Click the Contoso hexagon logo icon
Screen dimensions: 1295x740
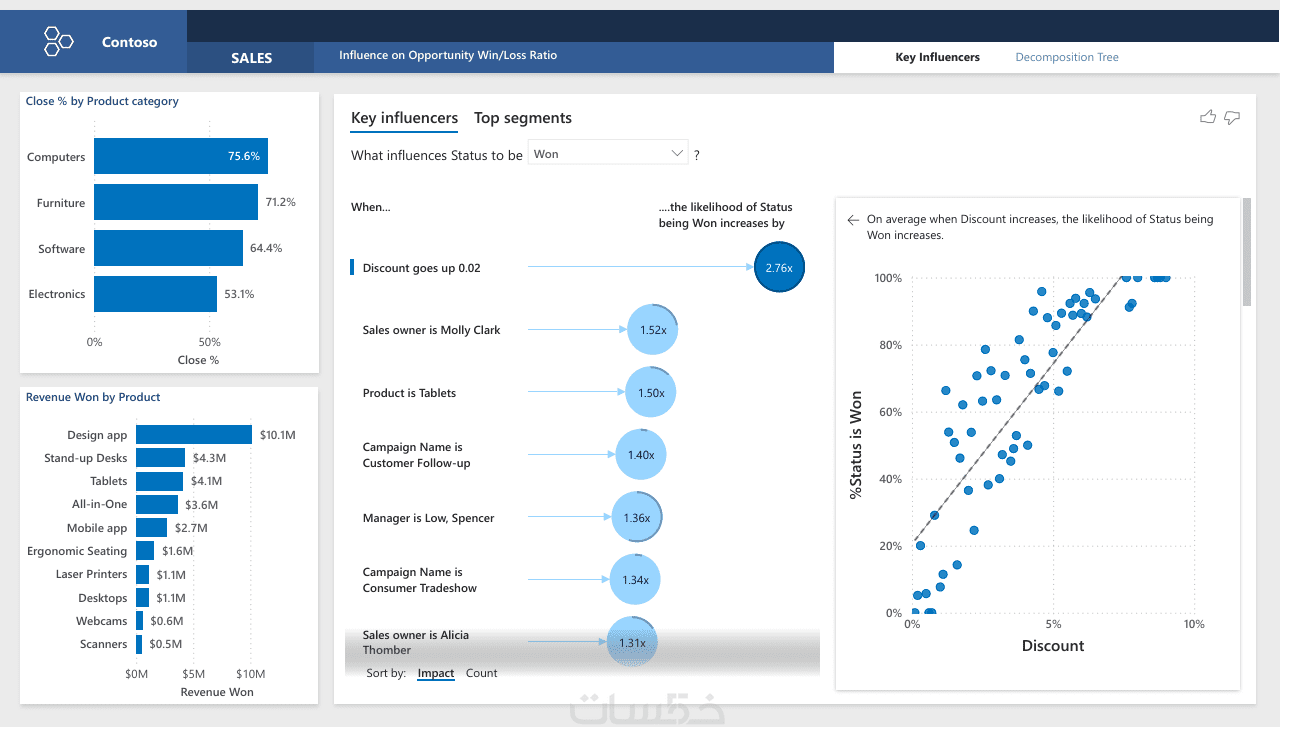coord(59,41)
